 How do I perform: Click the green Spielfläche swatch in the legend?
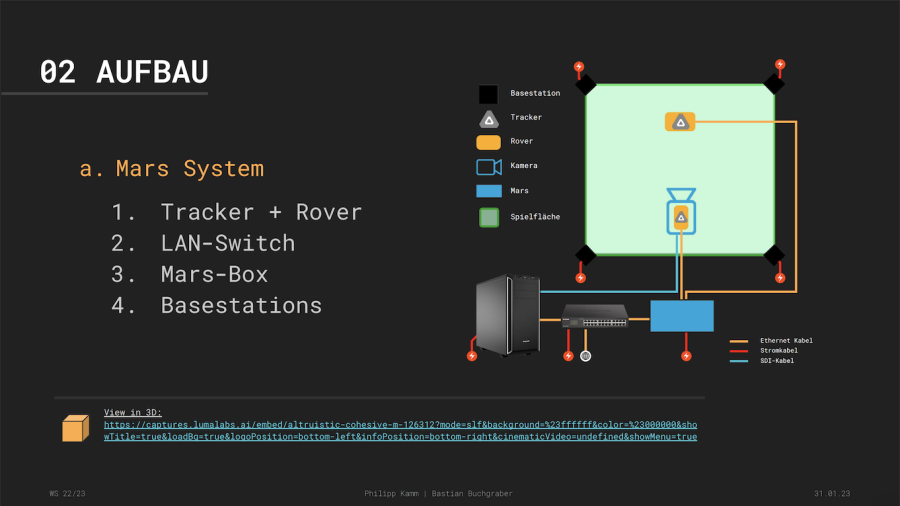[x=488, y=216]
